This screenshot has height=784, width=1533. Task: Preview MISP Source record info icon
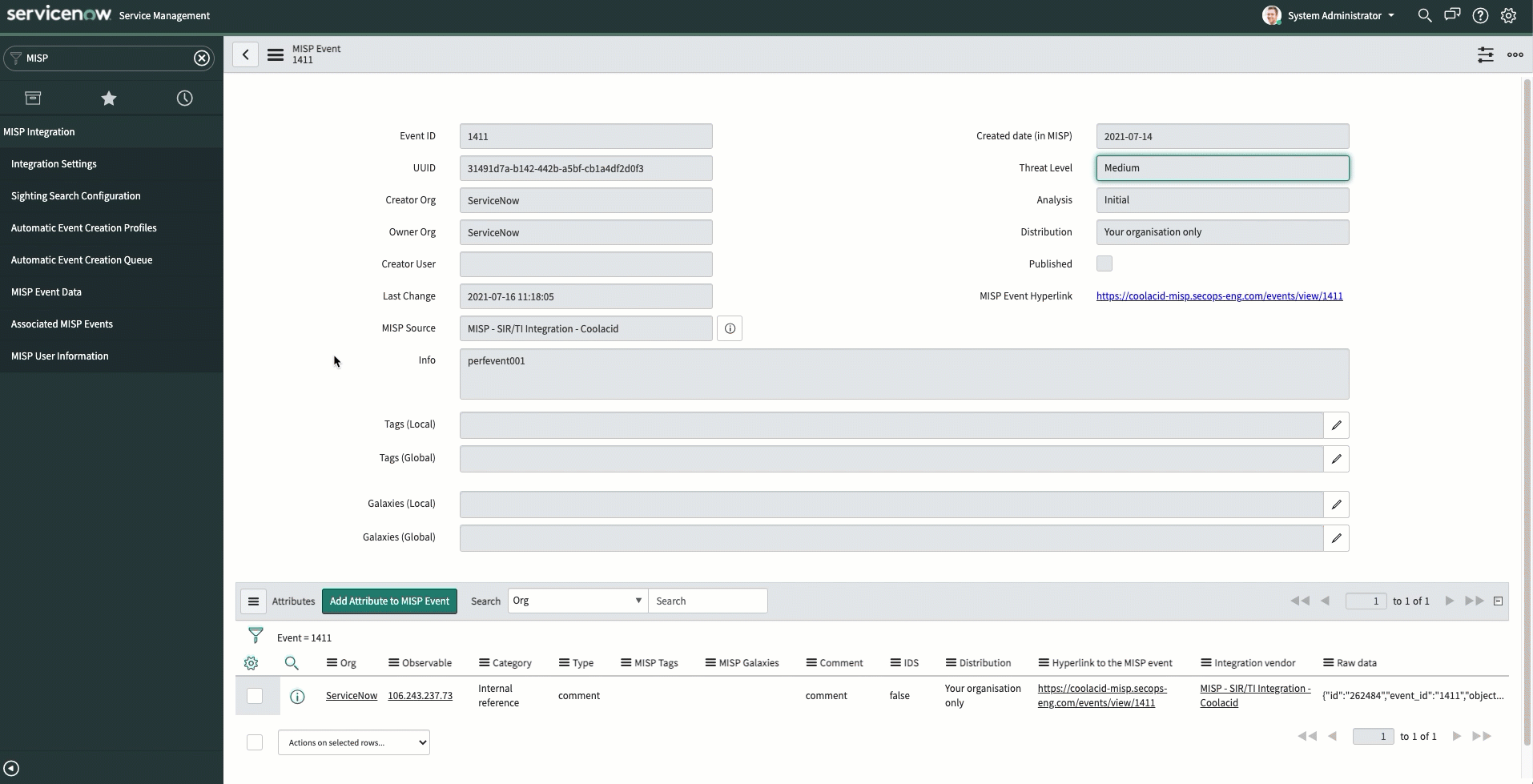click(x=730, y=328)
